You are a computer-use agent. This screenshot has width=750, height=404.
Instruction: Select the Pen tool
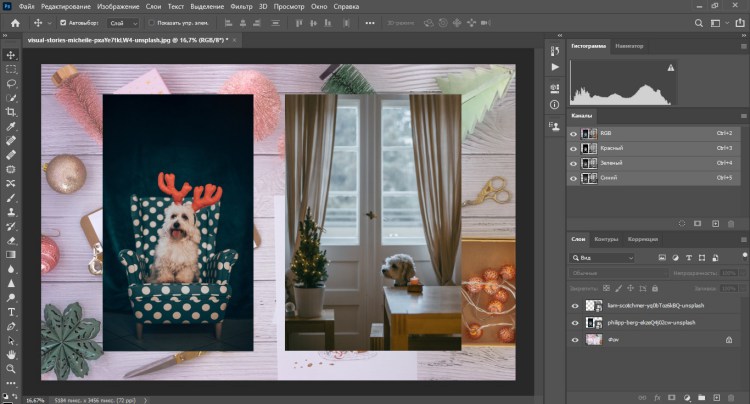coord(11,327)
